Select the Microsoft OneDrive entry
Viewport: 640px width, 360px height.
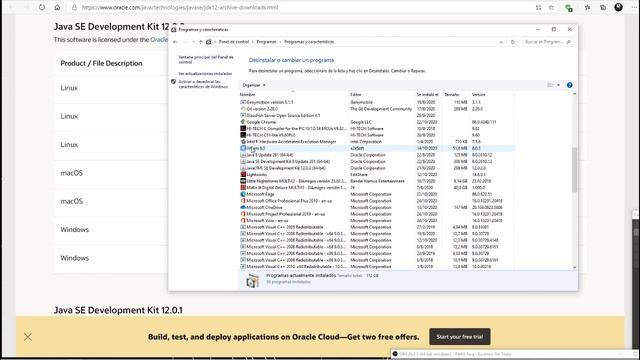point(377,207)
